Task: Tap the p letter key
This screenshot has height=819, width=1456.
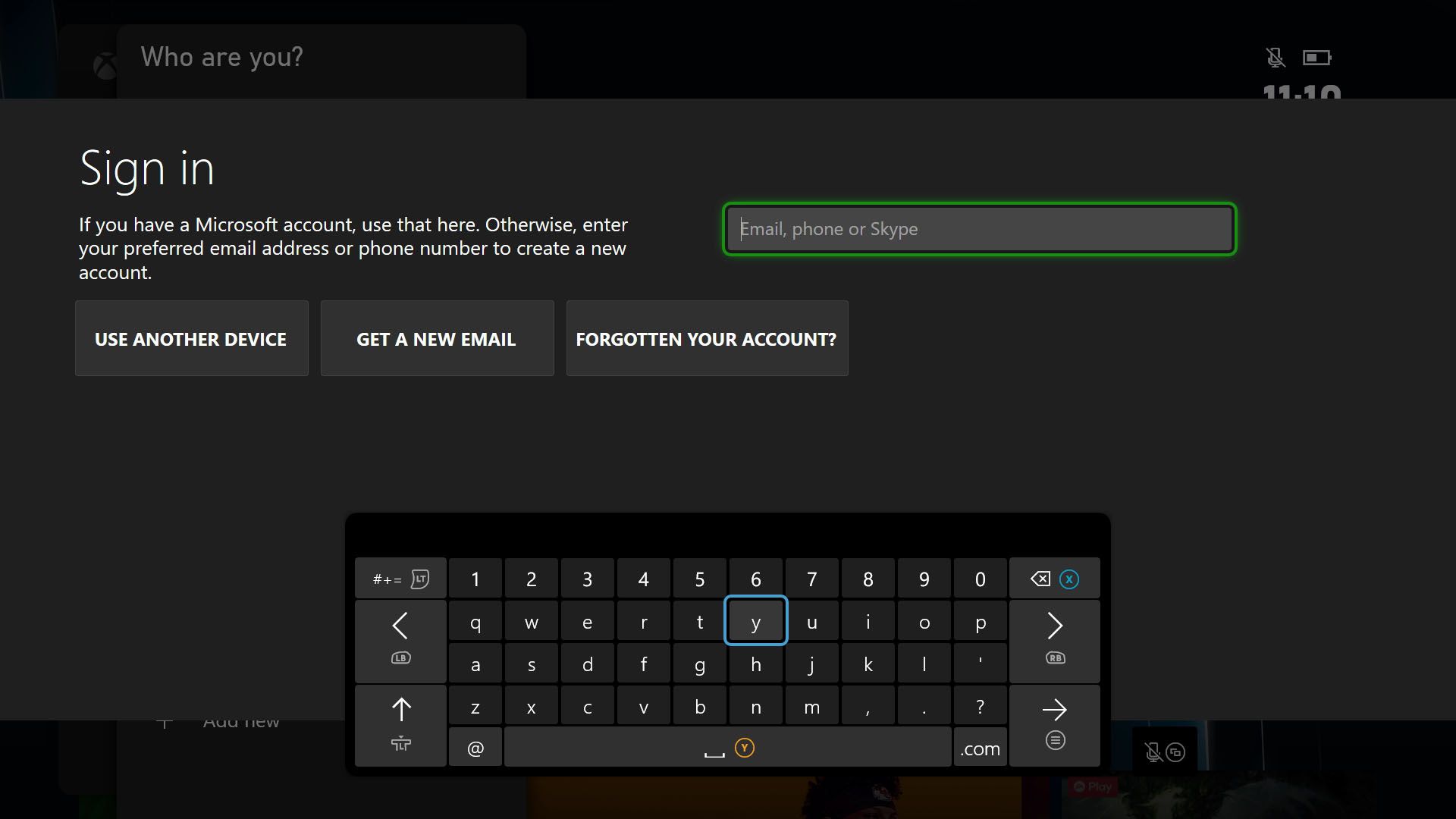Action: click(x=981, y=622)
